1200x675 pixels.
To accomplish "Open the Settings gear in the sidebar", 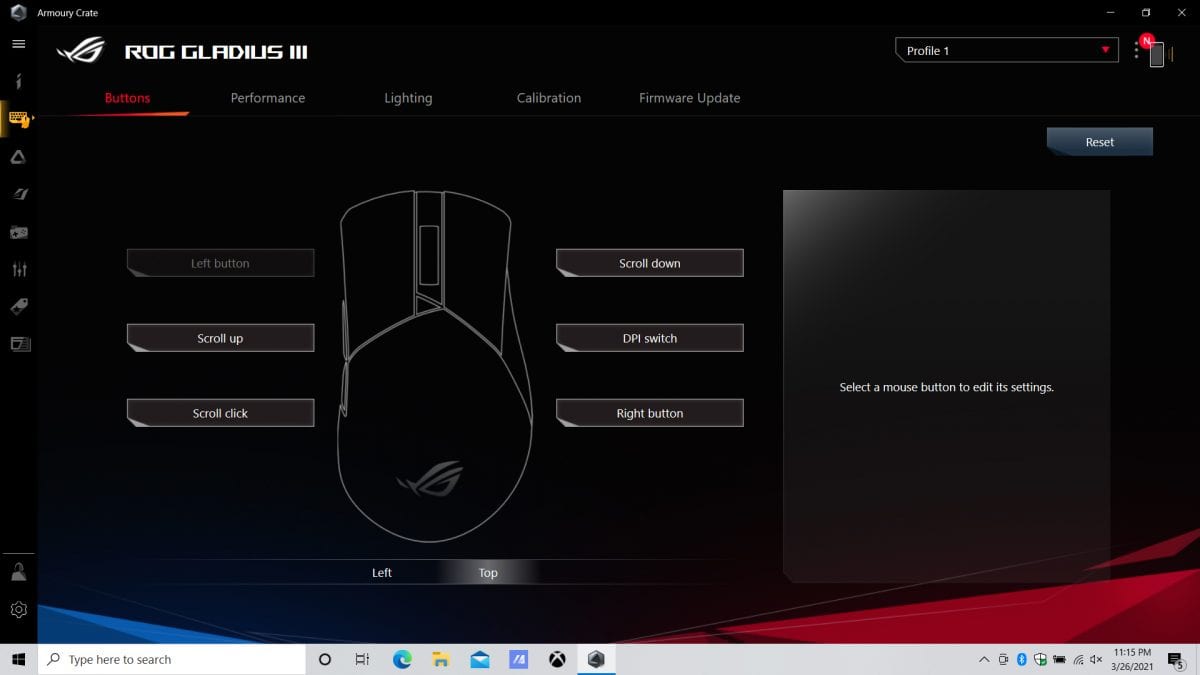I will pos(18,609).
